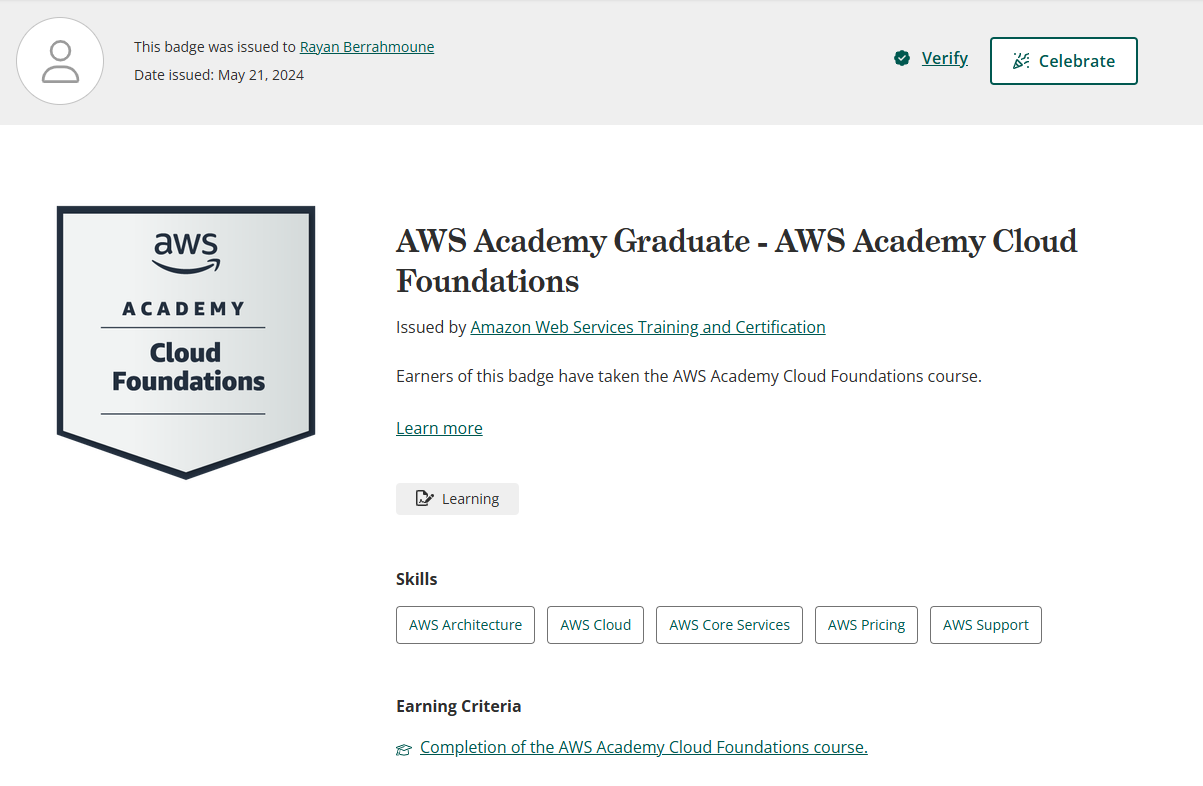Click the Date issued: May 21, 2024 text
Image resolution: width=1203 pixels, height=786 pixels.
[x=219, y=75]
